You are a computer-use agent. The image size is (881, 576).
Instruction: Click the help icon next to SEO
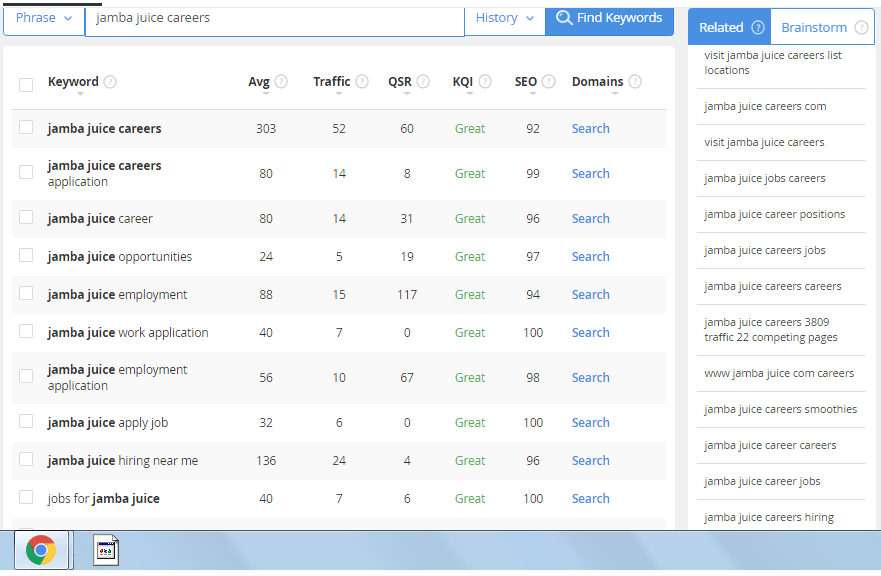548,82
